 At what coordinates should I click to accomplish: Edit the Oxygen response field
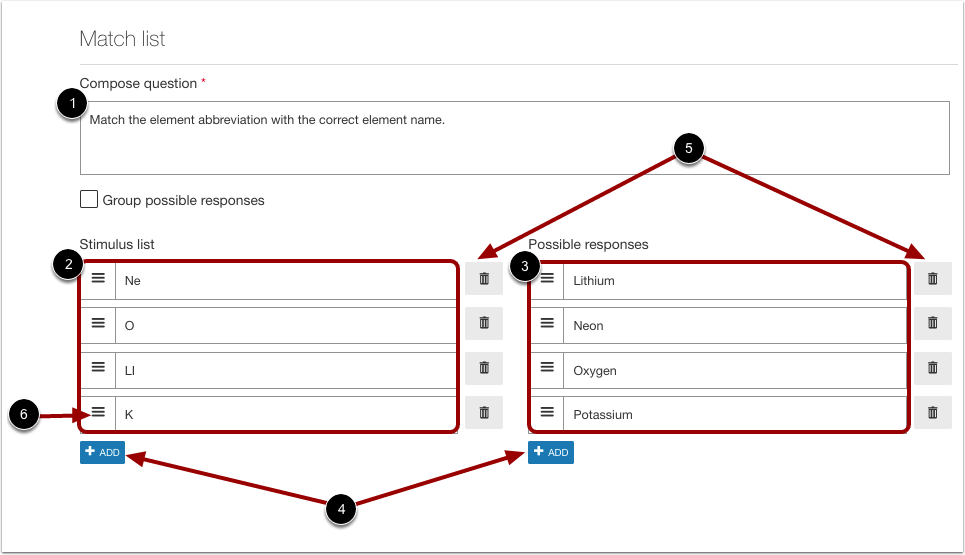[735, 370]
